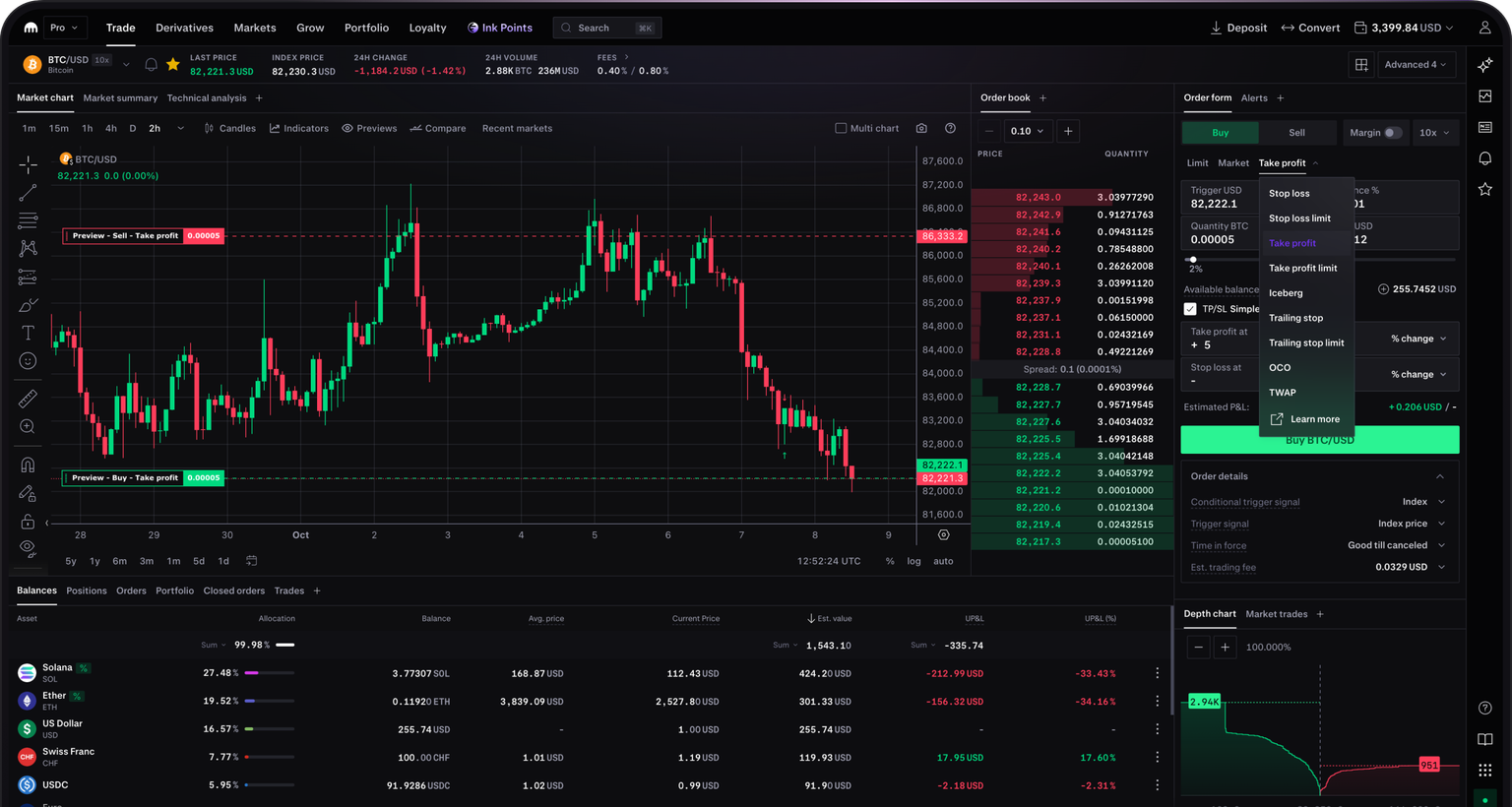
Task: Choose Iceberg order type
Action: coord(1286,293)
